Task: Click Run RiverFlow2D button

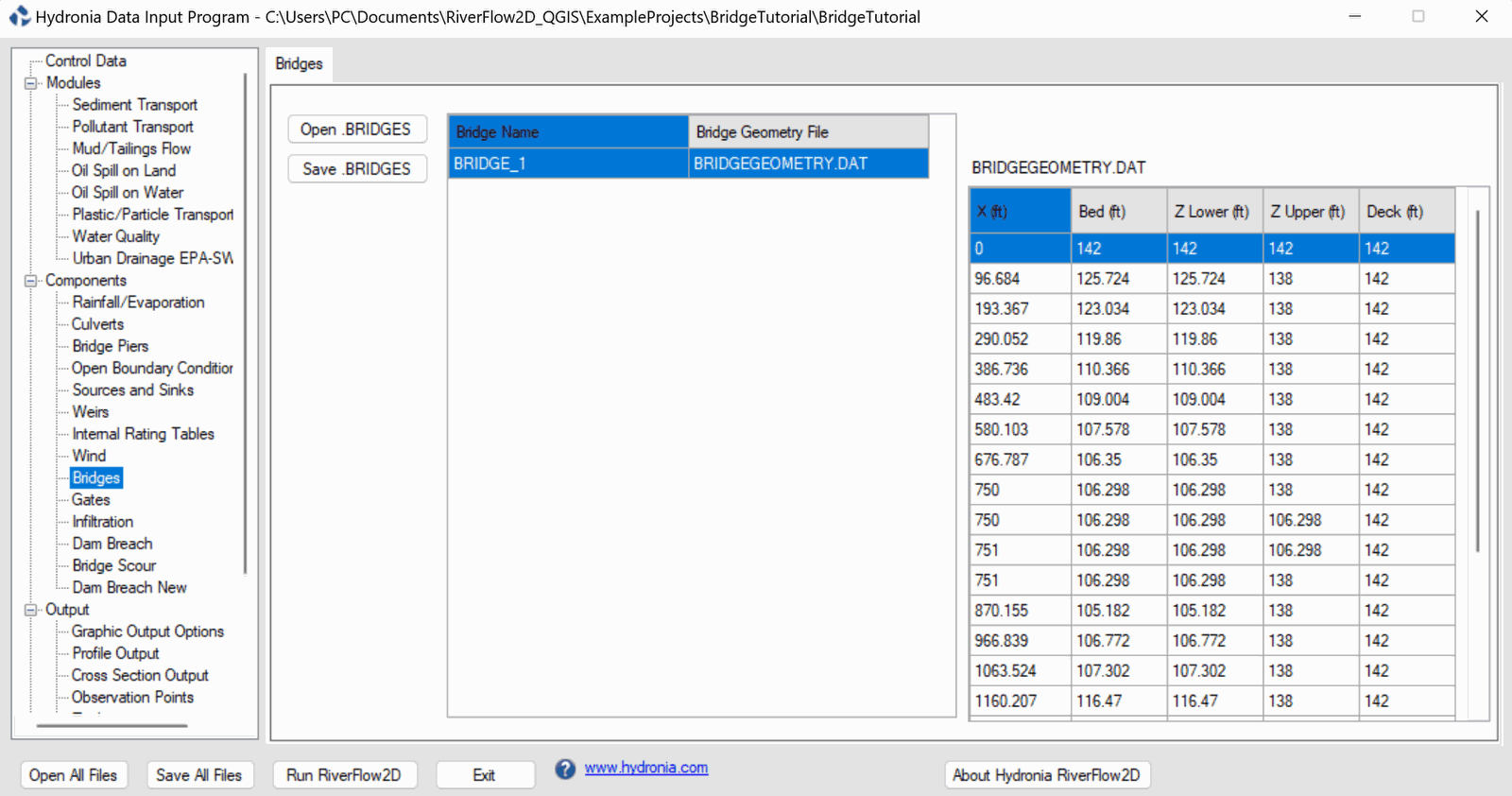Action: click(x=344, y=775)
